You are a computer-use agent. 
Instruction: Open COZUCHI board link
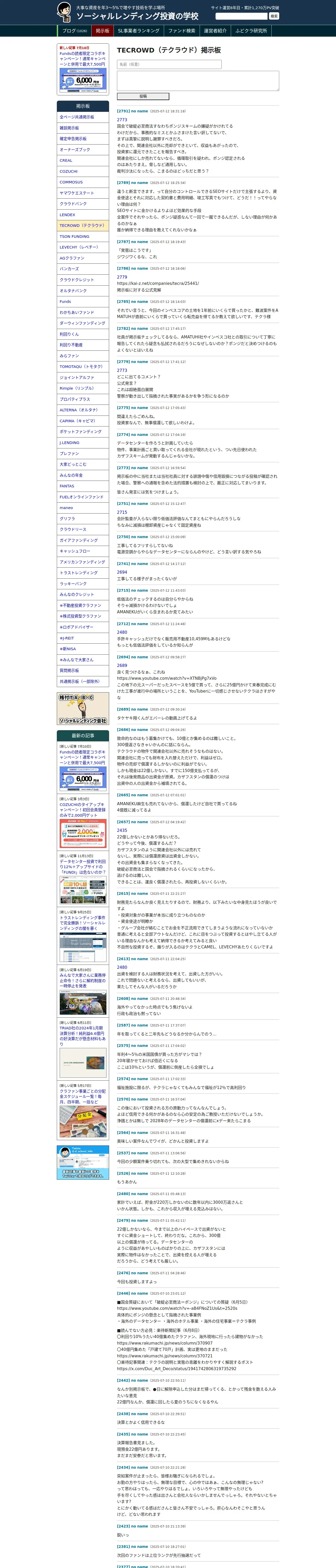click(x=83, y=171)
